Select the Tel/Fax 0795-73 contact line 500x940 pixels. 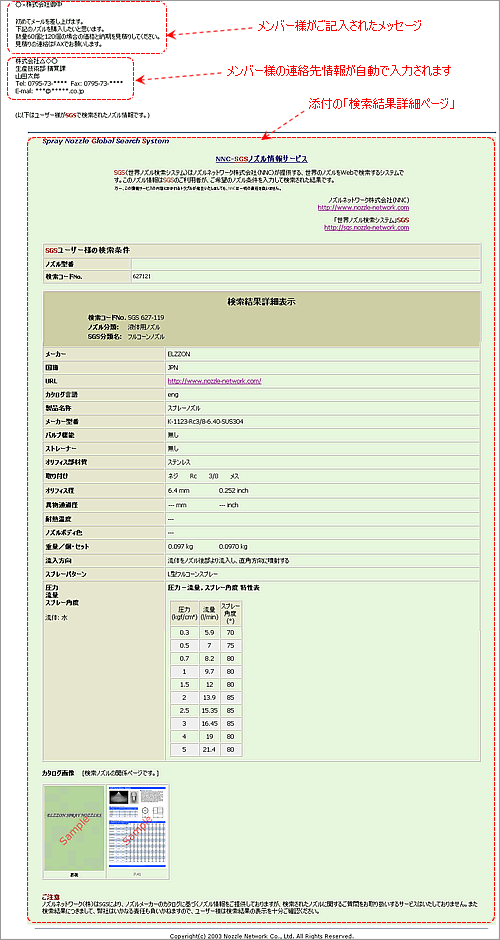click(x=70, y=84)
